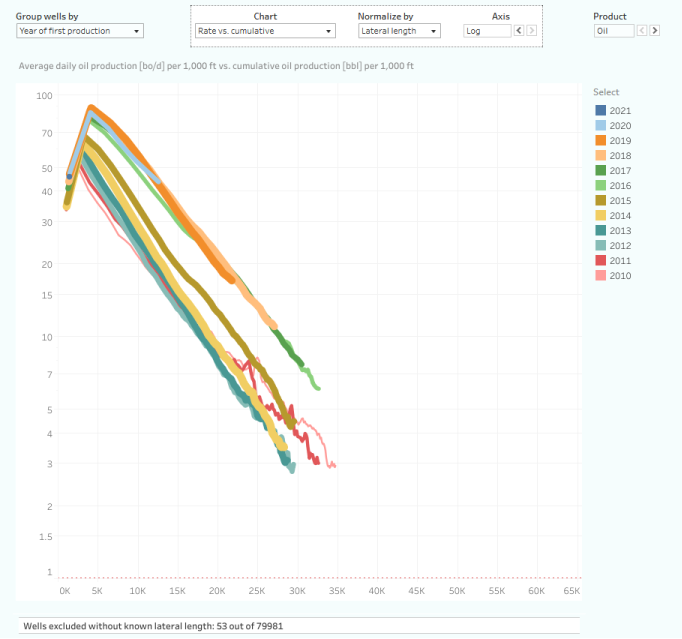The image size is (682, 639).
Task: Click the 65K x-axis tick label
Action: [572, 591]
